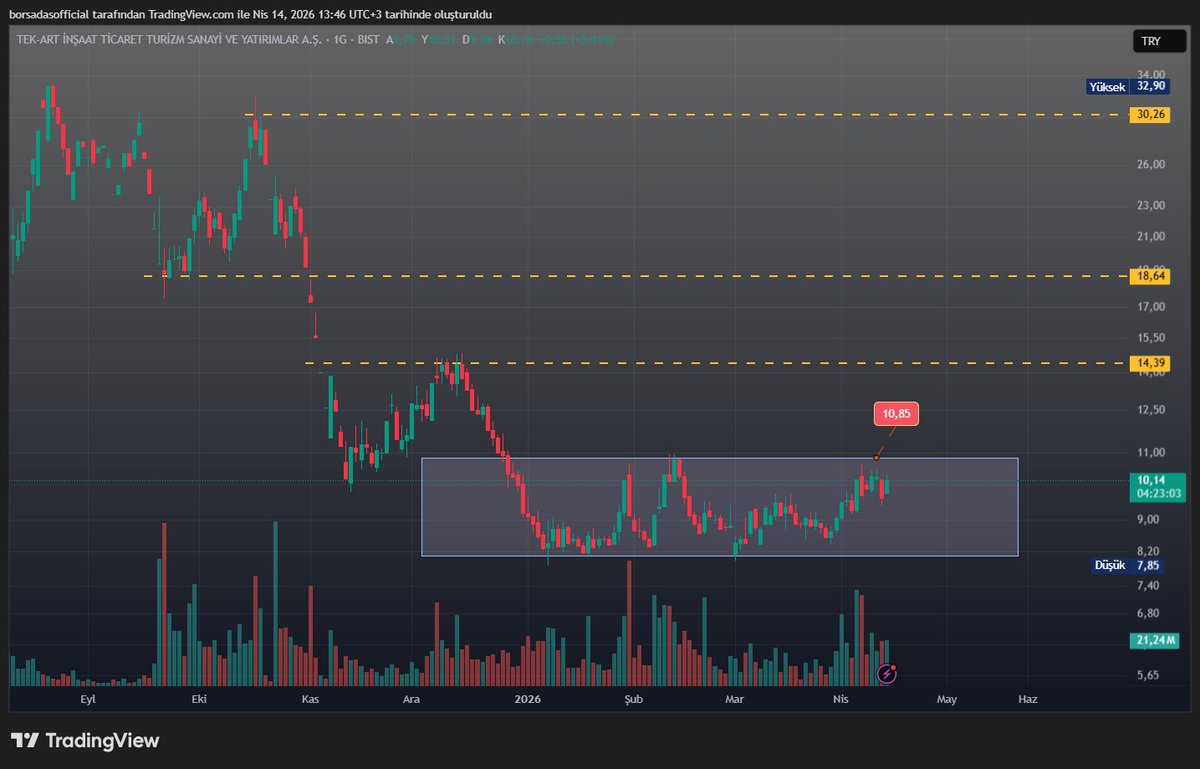
Task: Click the May month label on time axis
Action: pos(947,700)
